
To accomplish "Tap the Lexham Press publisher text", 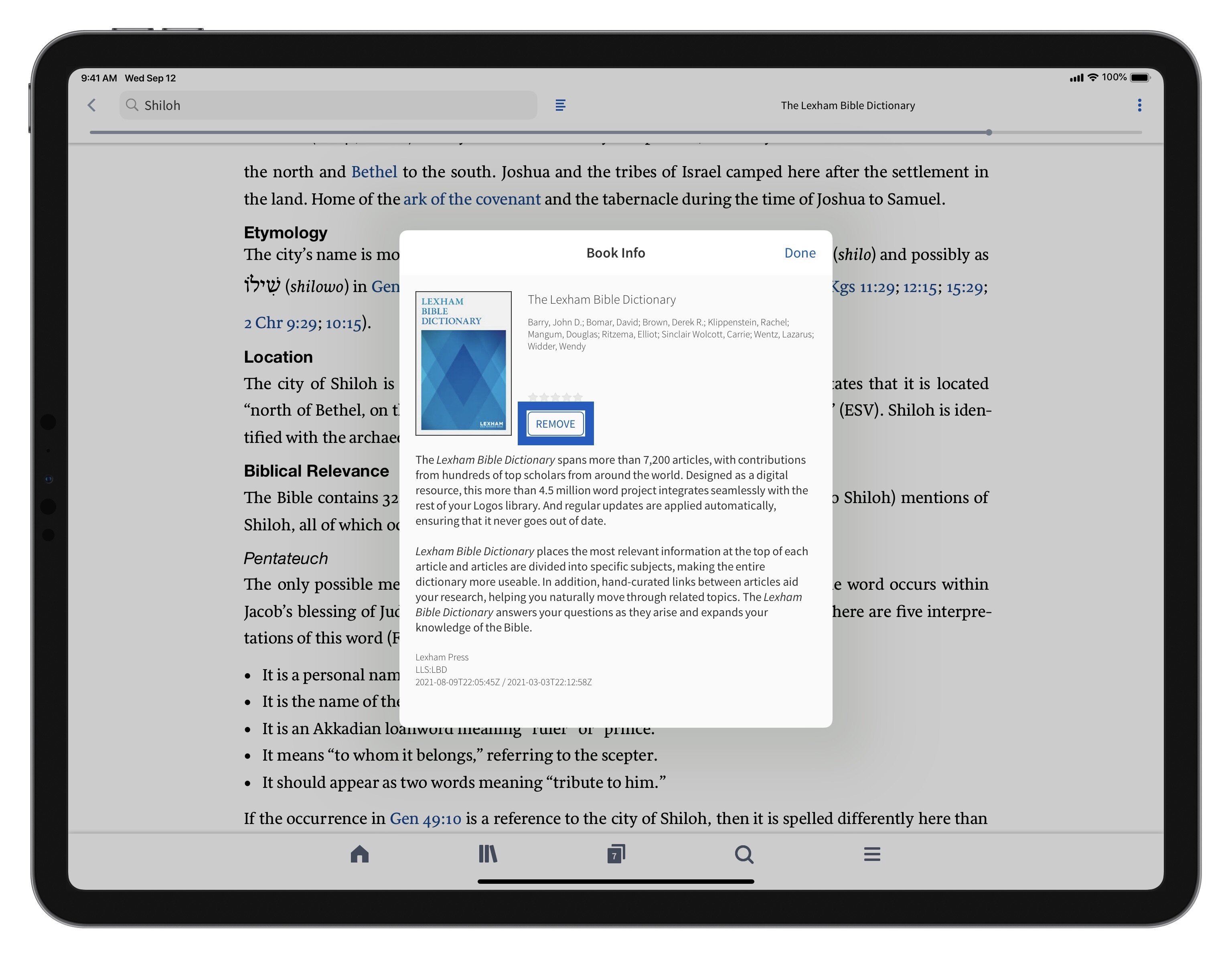I will pos(442,657).
